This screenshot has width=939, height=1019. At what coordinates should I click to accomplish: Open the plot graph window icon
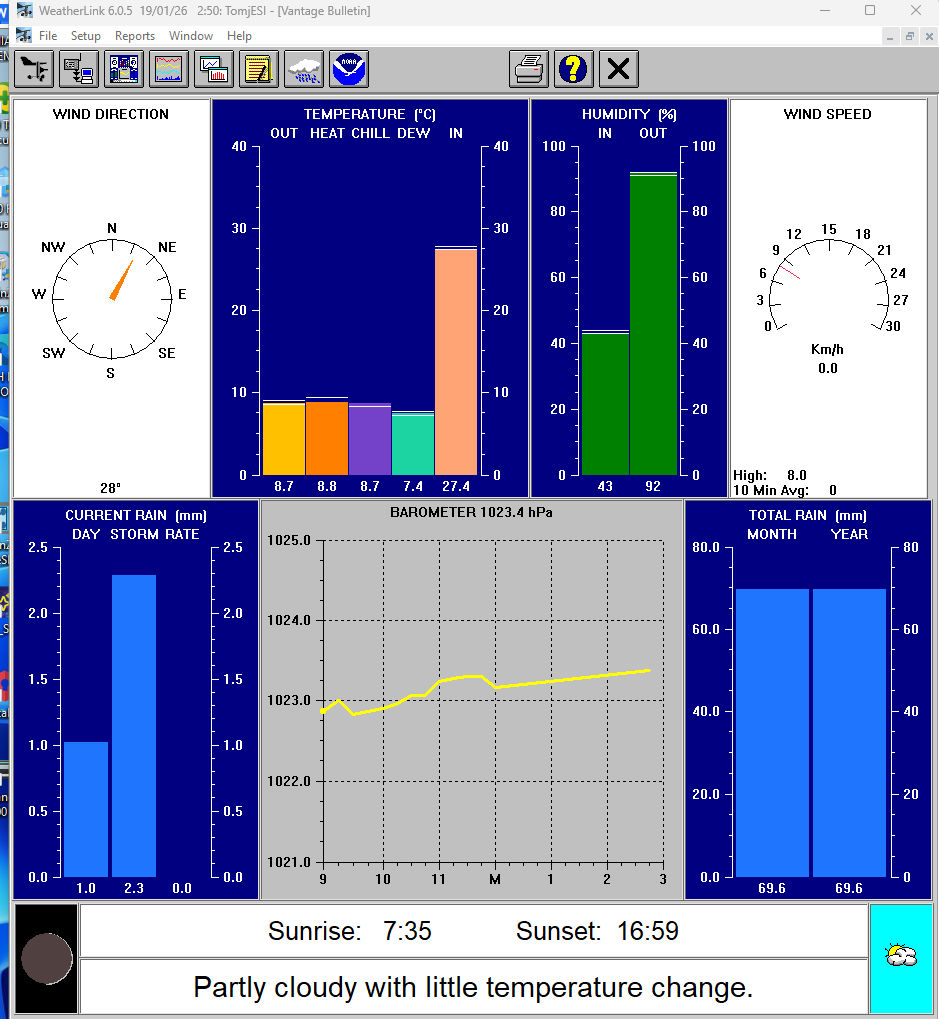pyautogui.click(x=215, y=69)
